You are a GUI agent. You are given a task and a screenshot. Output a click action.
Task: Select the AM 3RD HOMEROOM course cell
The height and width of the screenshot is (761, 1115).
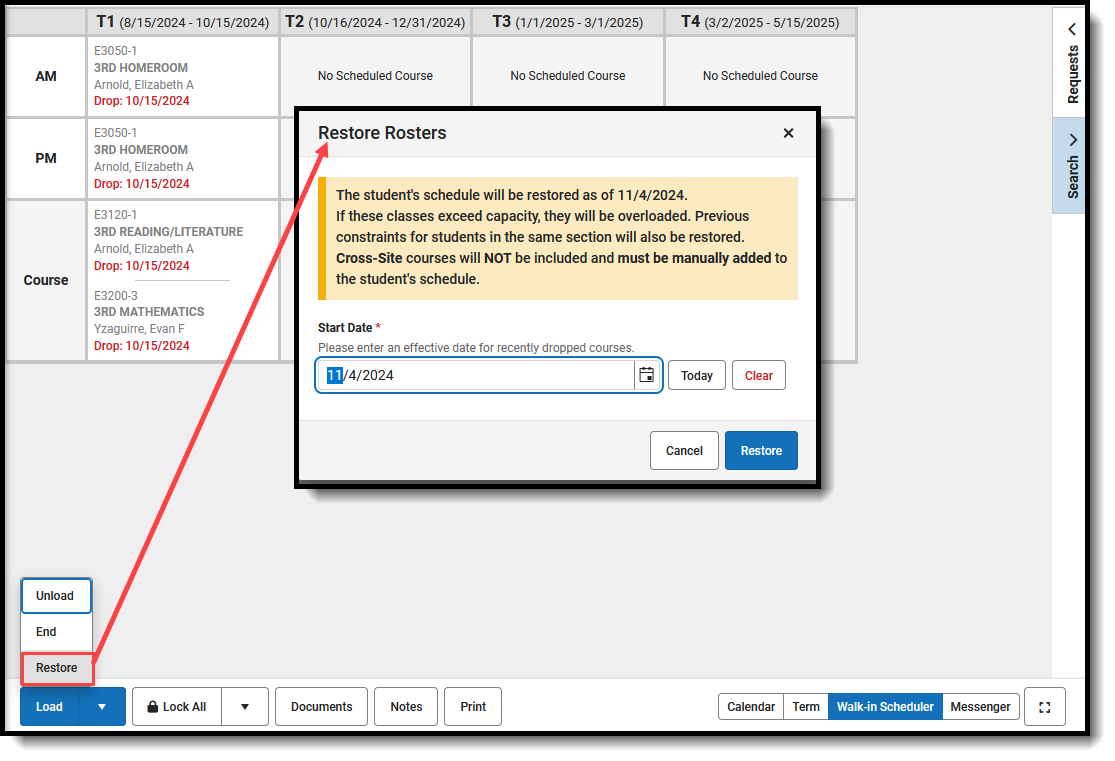(182, 76)
